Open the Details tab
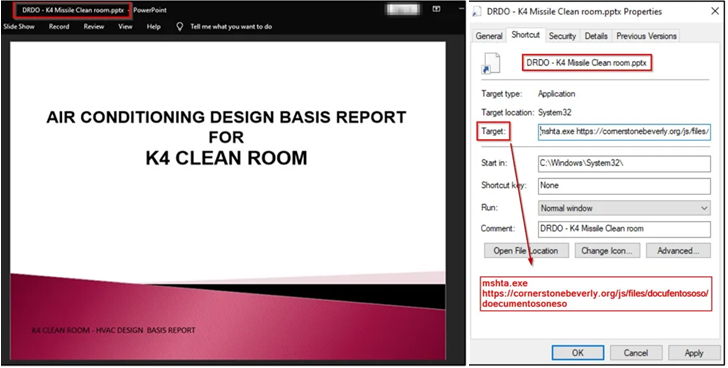Screen dimensions: 728x368 click(x=596, y=36)
